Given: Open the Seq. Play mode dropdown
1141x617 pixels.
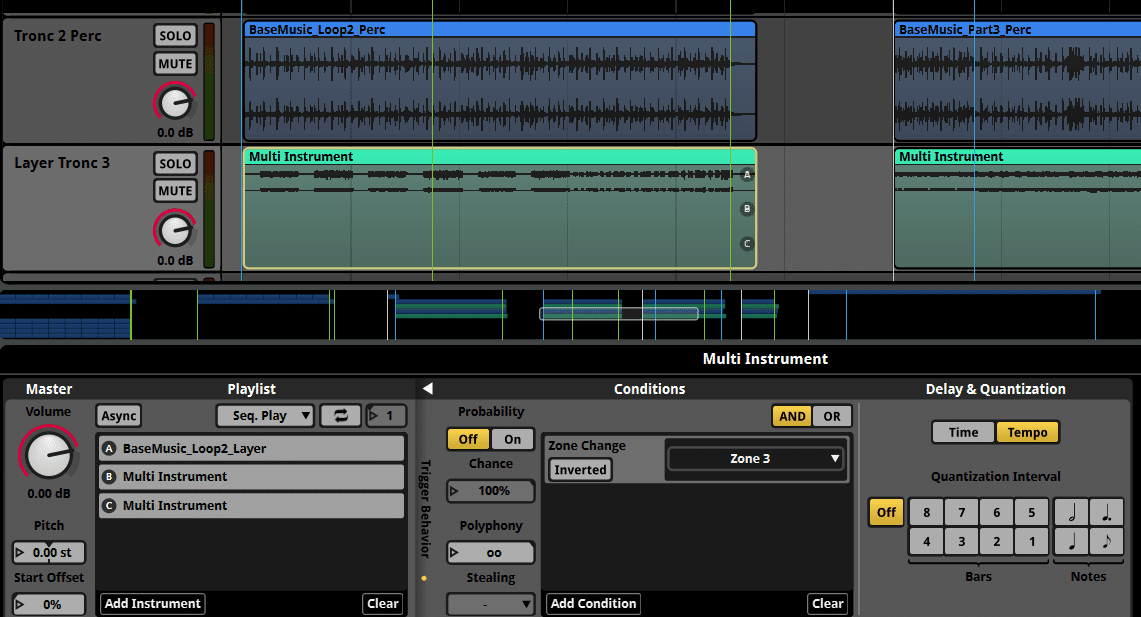Looking at the screenshot, I should [266, 415].
